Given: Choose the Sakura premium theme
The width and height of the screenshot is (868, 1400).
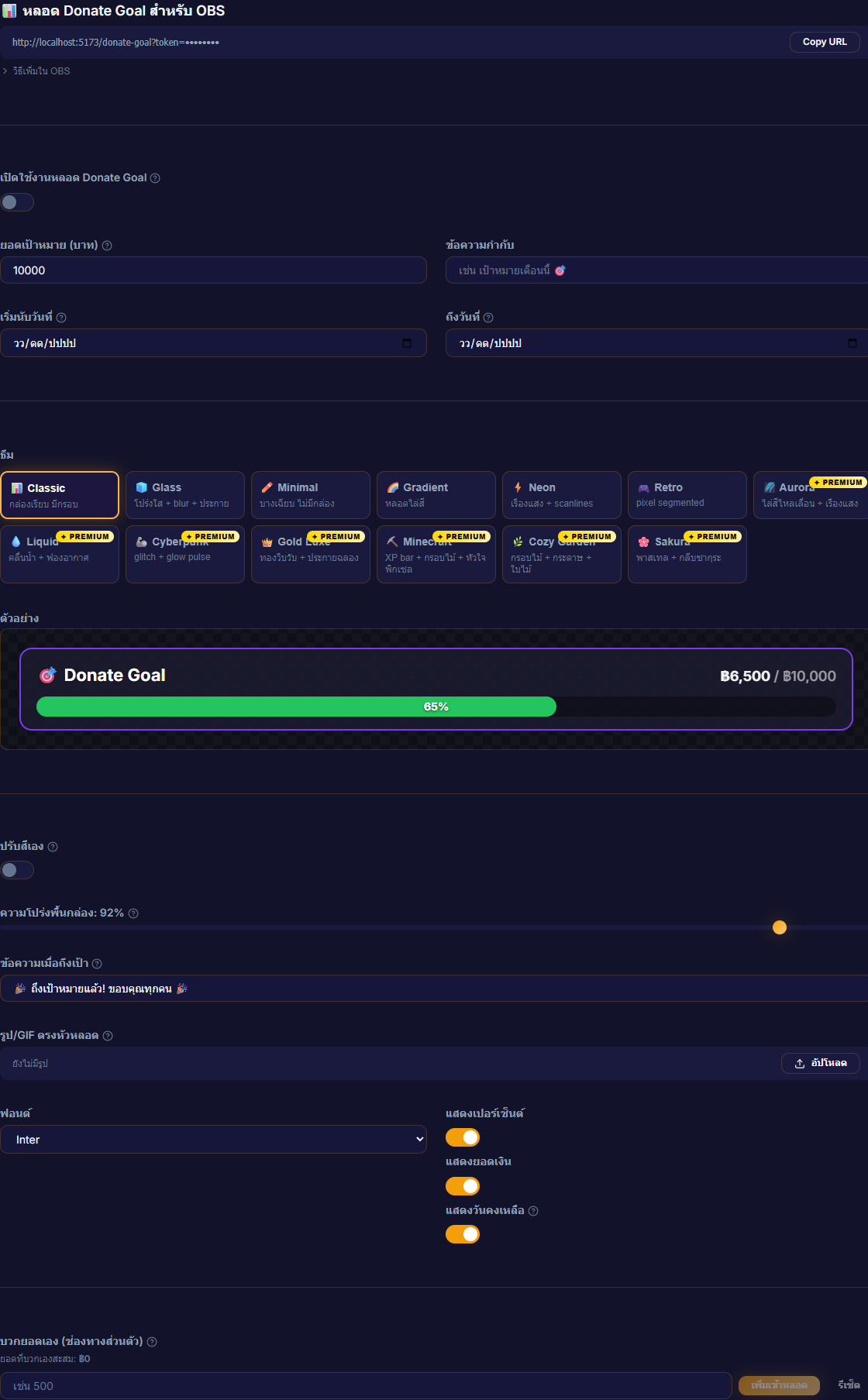Looking at the screenshot, I should 687,554.
